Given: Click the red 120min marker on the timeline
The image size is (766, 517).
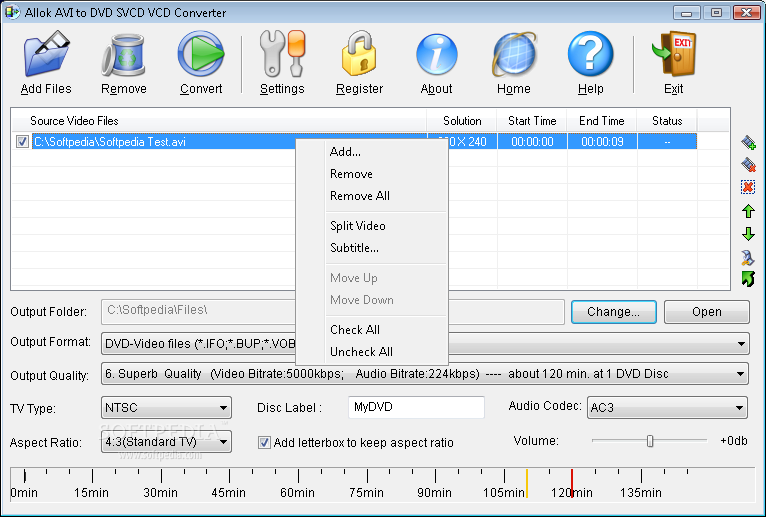Looking at the screenshot, I should 572,483.
